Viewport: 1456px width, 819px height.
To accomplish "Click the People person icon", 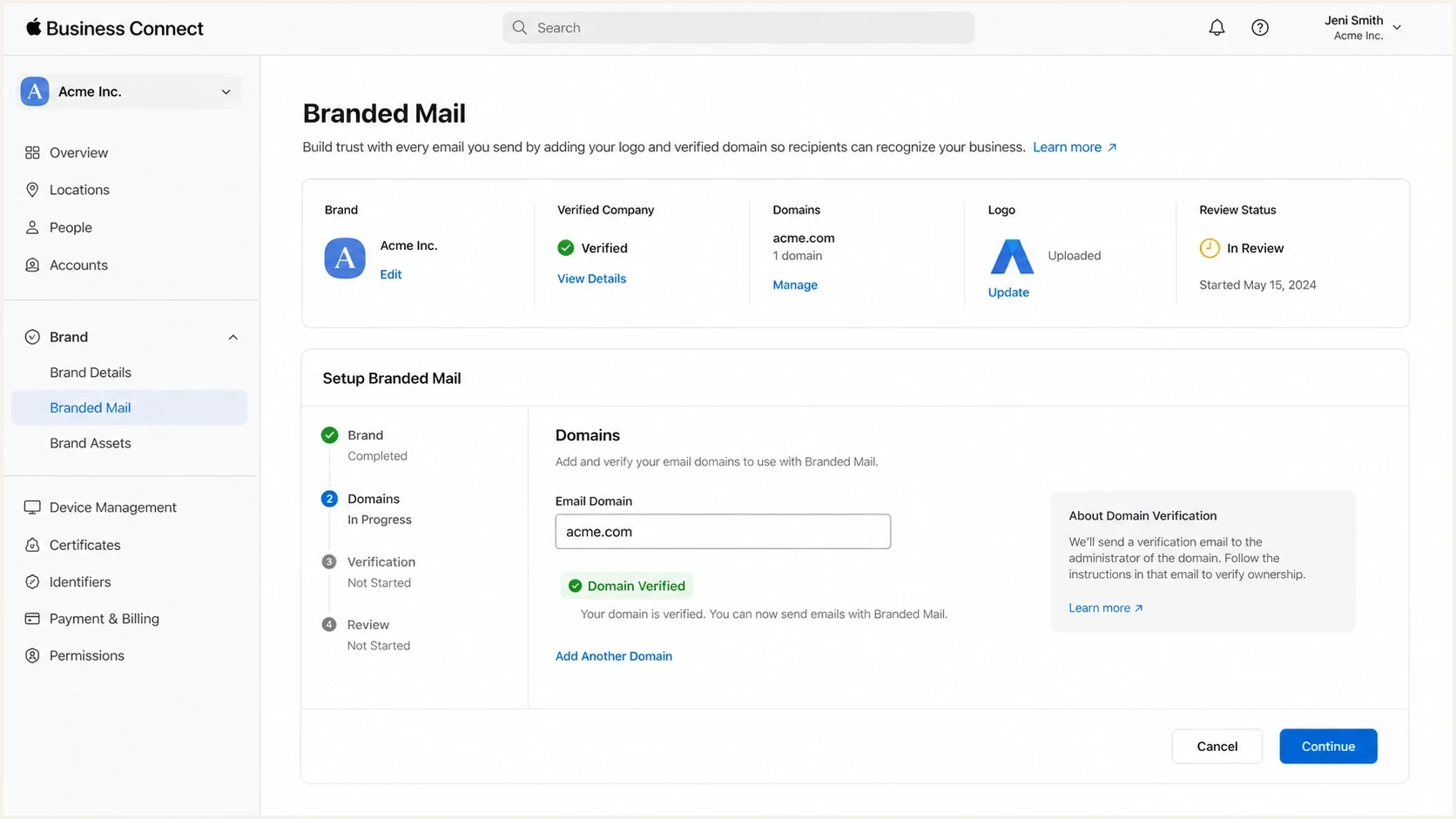I will (x=32, y=227).
